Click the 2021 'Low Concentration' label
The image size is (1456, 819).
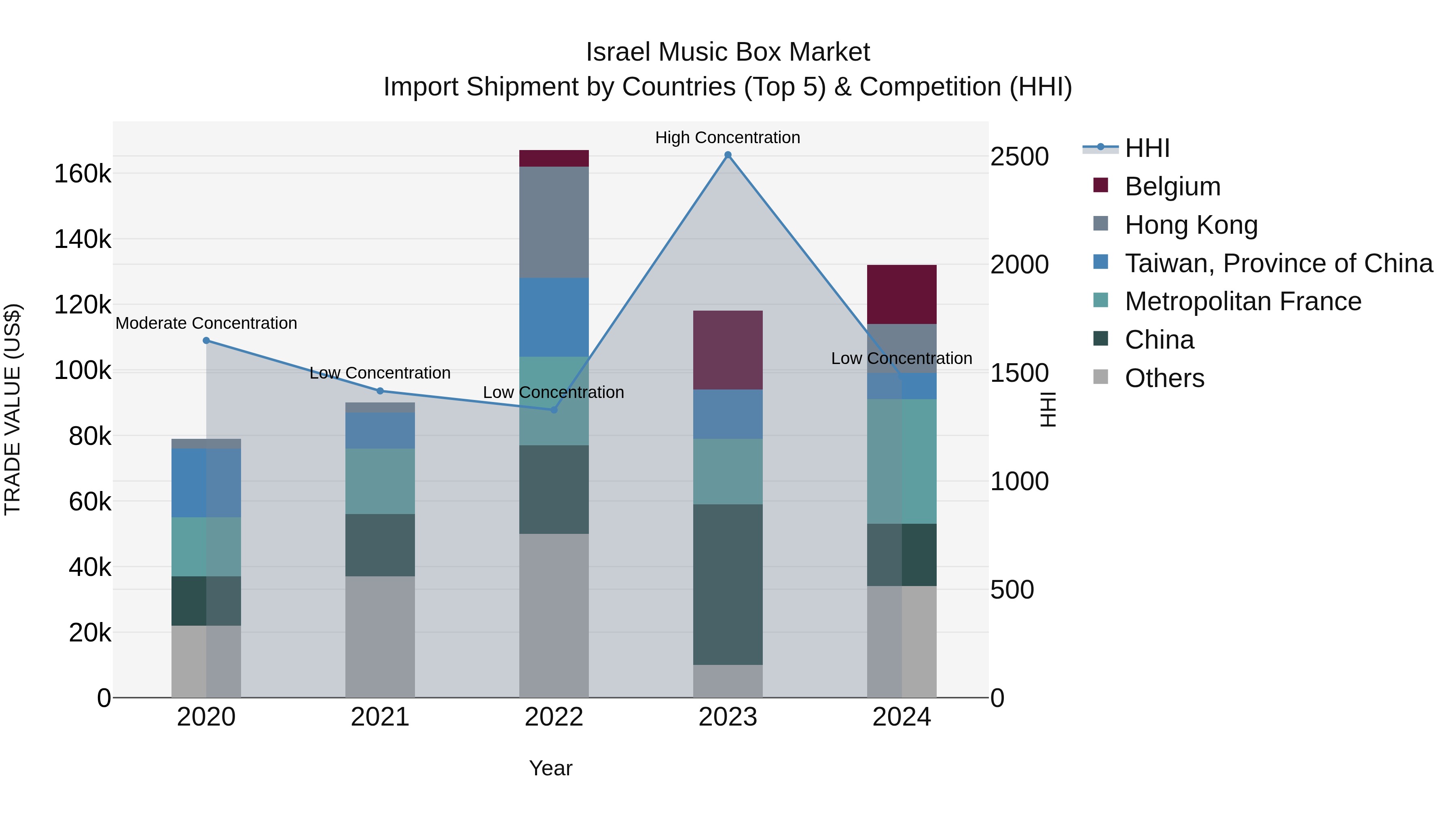click(381, 373)
